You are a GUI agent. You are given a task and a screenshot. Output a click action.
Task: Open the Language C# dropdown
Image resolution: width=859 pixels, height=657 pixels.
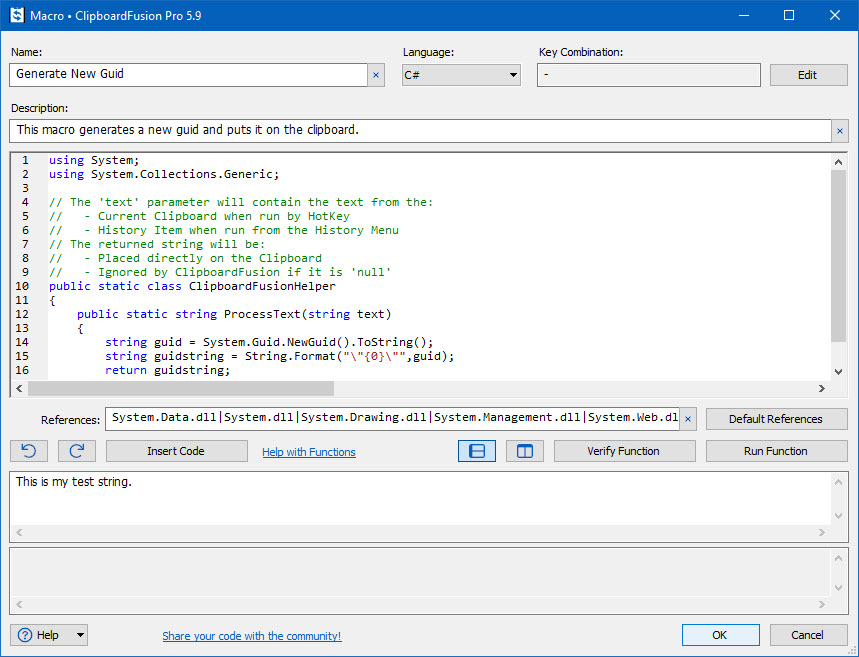click(461, 75)
